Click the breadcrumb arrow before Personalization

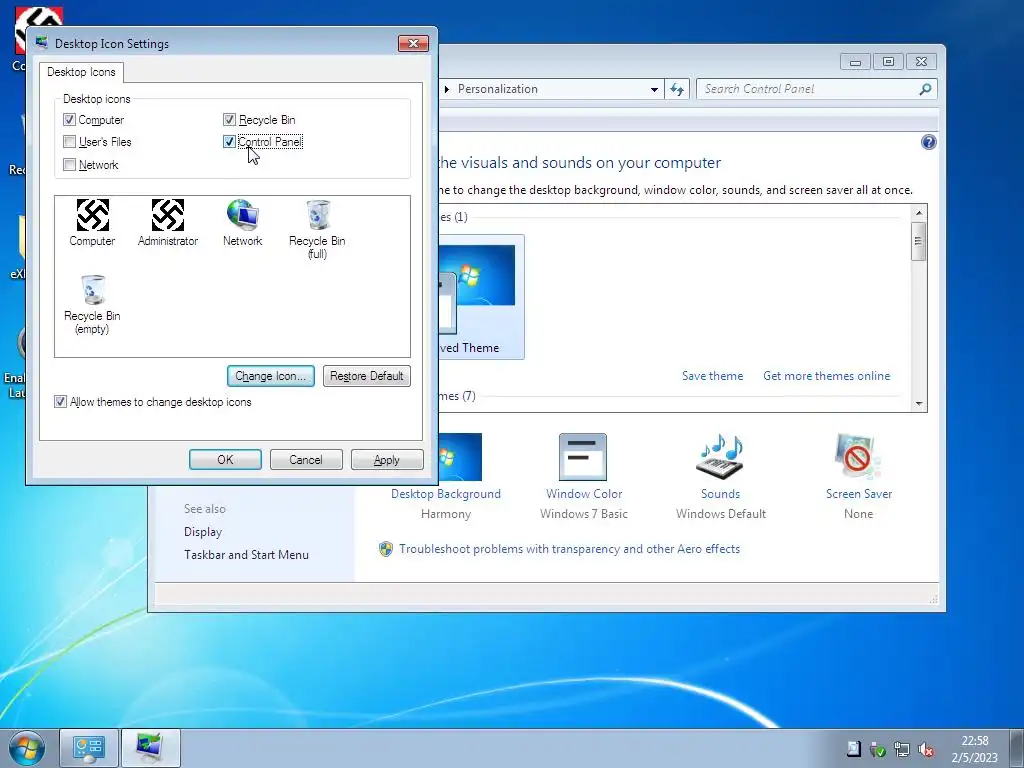(447, 89)
